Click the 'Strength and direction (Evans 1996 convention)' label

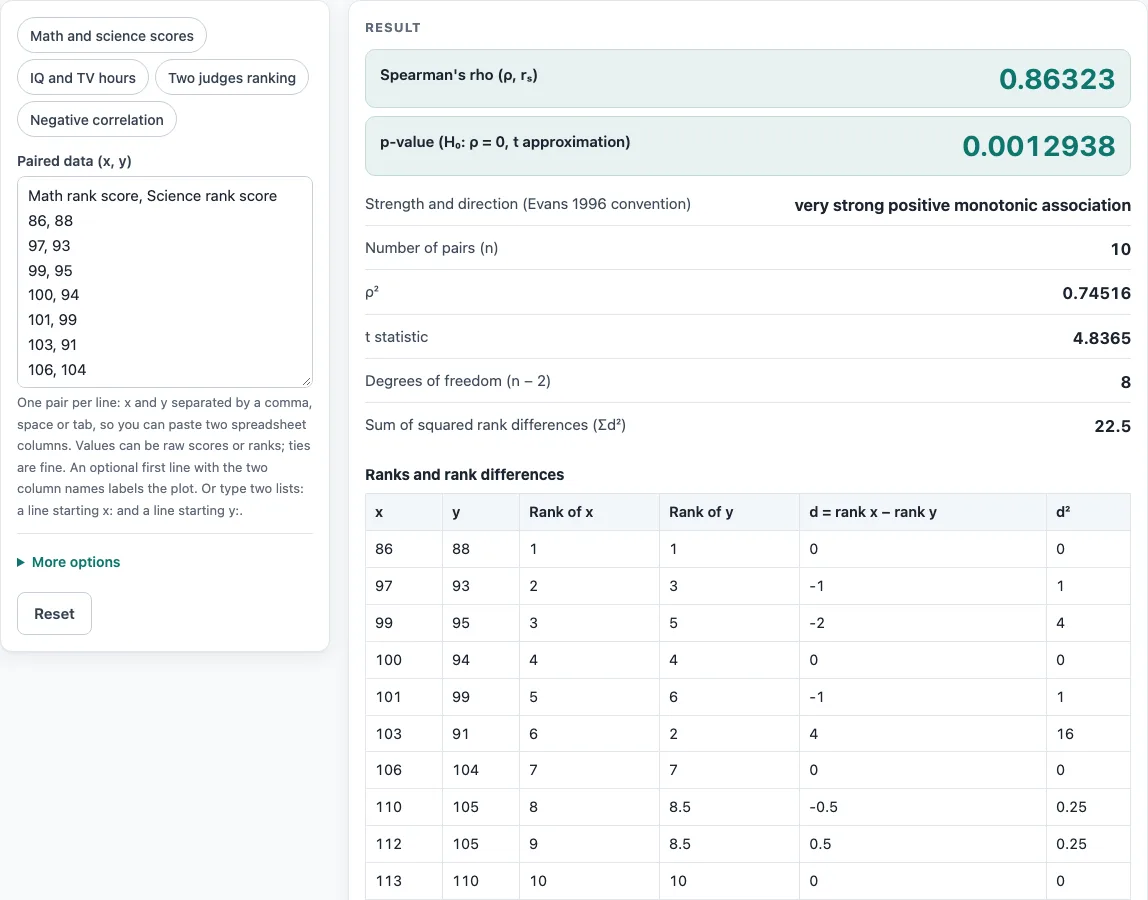click(x=527, y=204)
